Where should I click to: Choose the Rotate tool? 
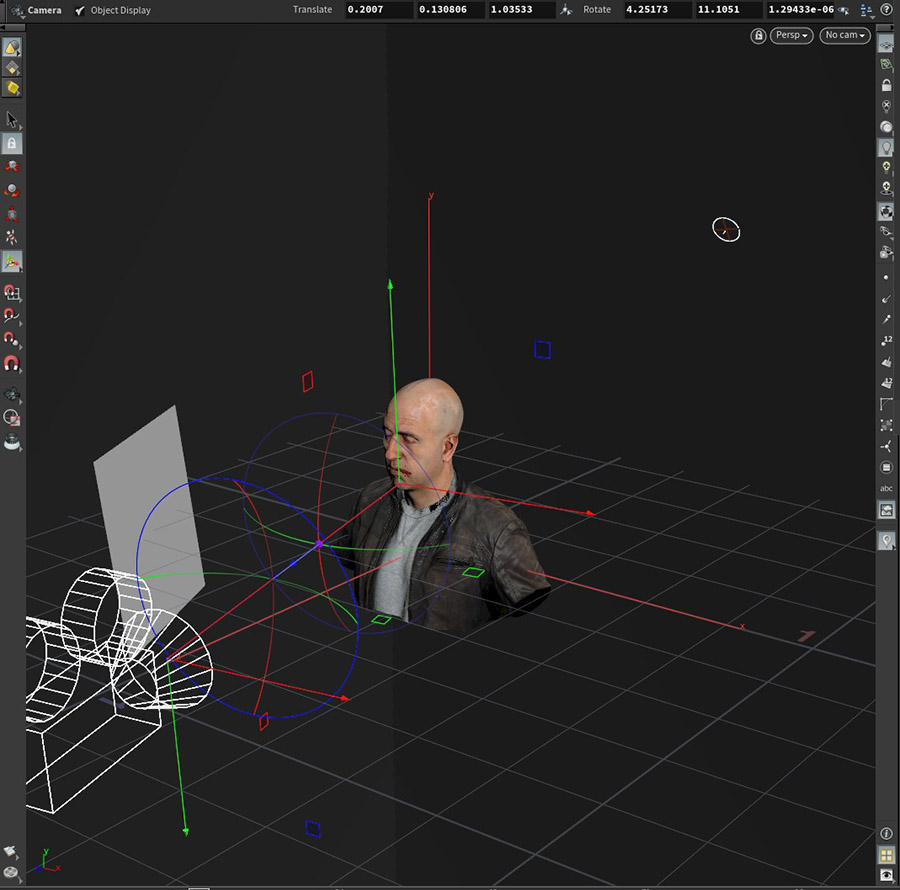(x=11, y=191)
